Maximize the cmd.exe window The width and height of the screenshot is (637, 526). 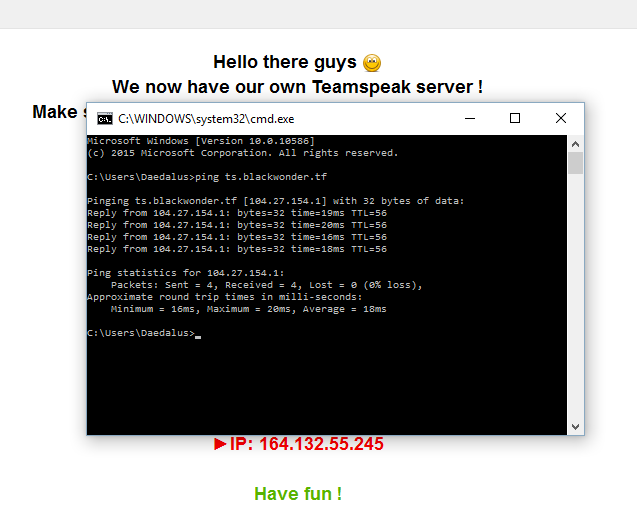pyautogui.click(x=515, y=118)
